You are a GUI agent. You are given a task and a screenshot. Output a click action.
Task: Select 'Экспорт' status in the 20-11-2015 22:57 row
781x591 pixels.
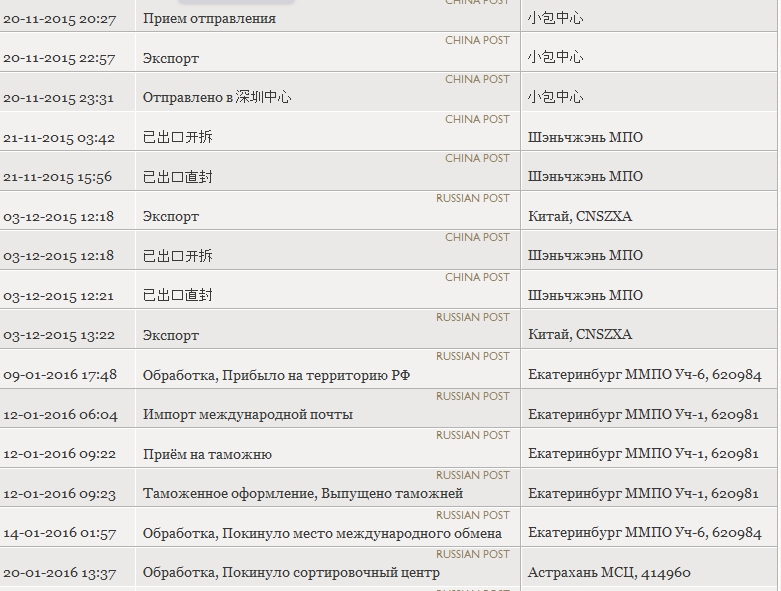(171, 58)
